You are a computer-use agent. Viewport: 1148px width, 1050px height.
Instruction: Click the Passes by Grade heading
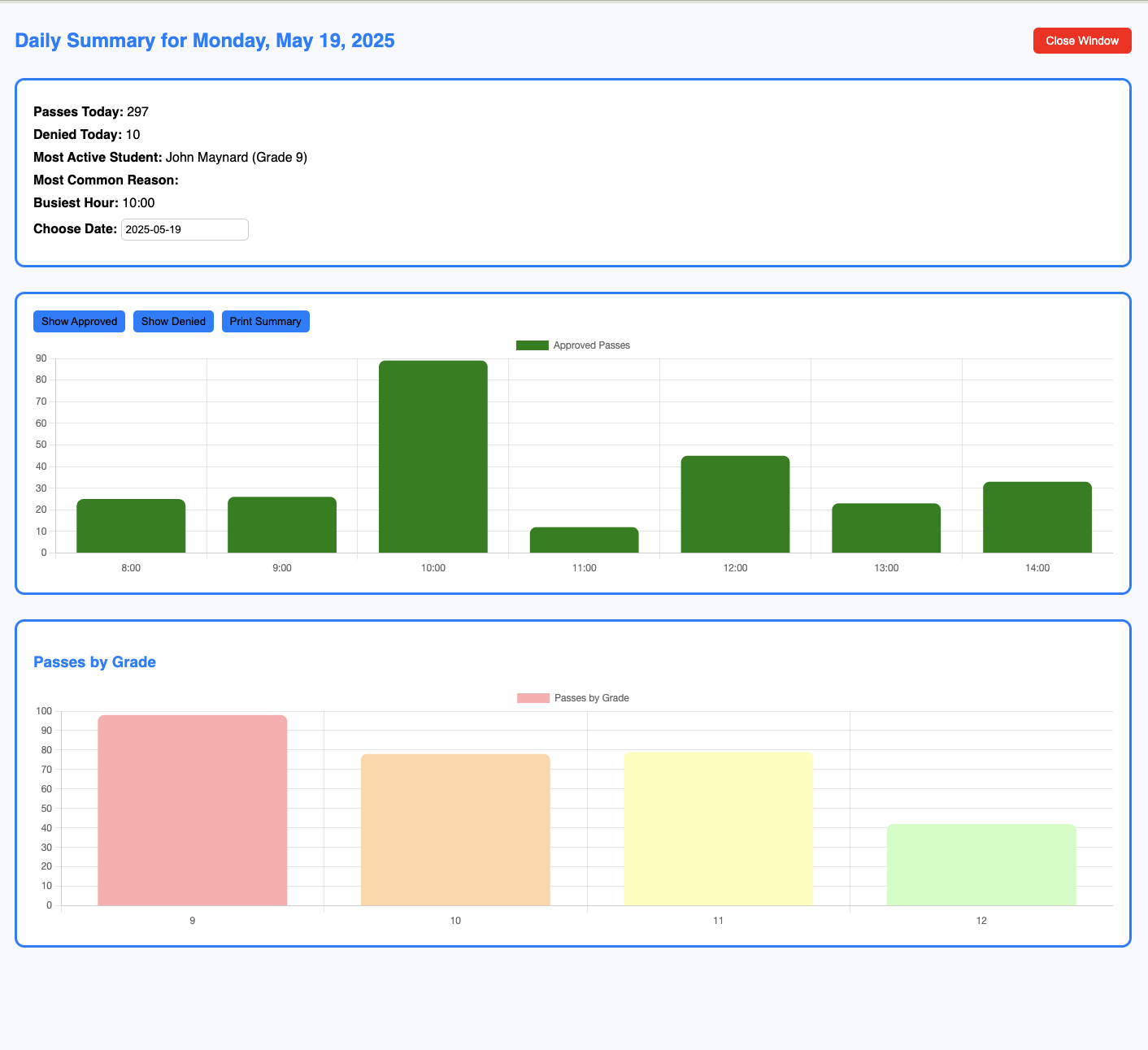pyautogui.click(x=94, y=662)
